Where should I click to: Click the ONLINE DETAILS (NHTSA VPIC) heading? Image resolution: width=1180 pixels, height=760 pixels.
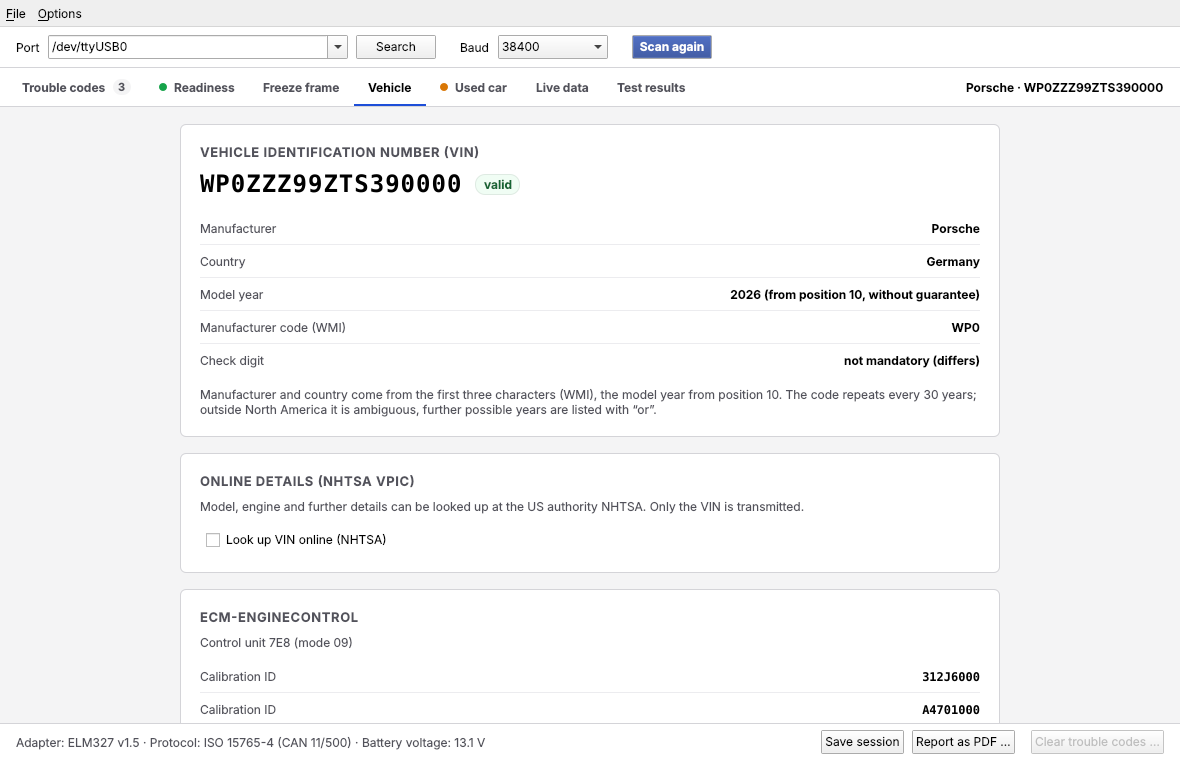point(307,482)
